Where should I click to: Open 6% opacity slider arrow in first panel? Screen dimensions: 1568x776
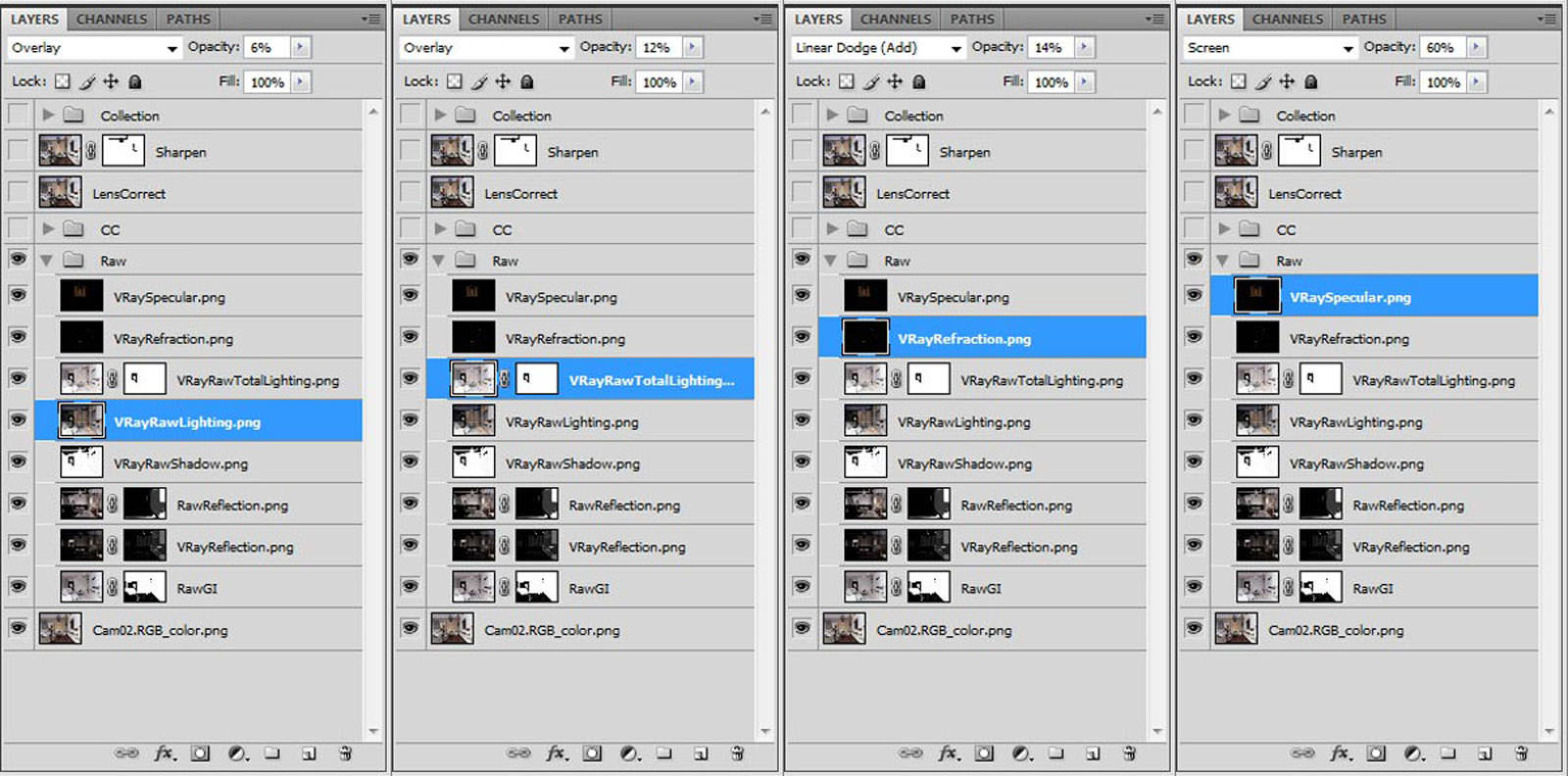tap(300, 47)
